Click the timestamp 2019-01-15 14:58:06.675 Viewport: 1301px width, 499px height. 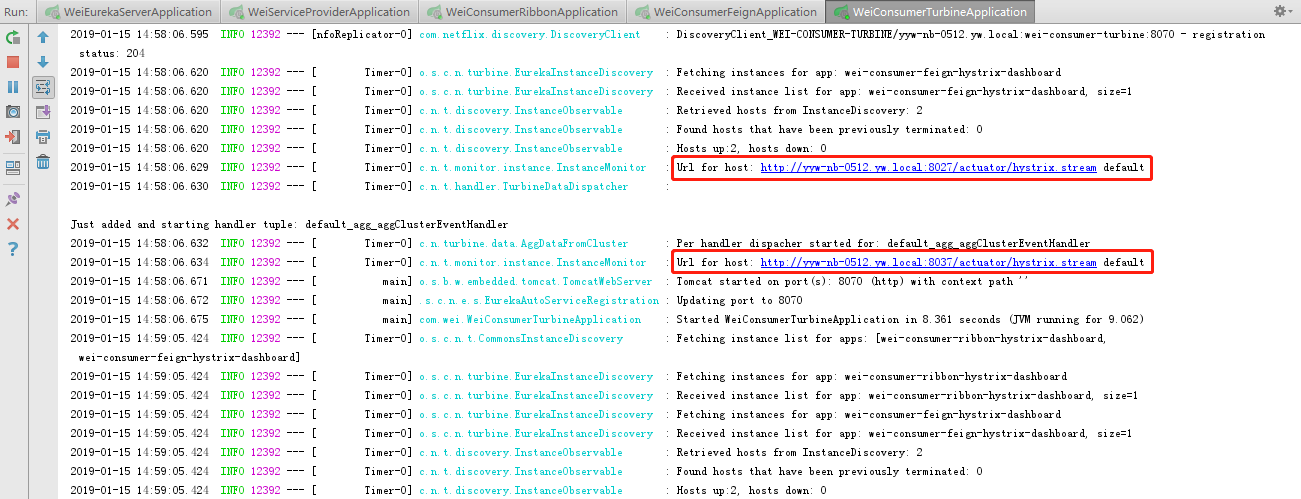pos(140,320)
